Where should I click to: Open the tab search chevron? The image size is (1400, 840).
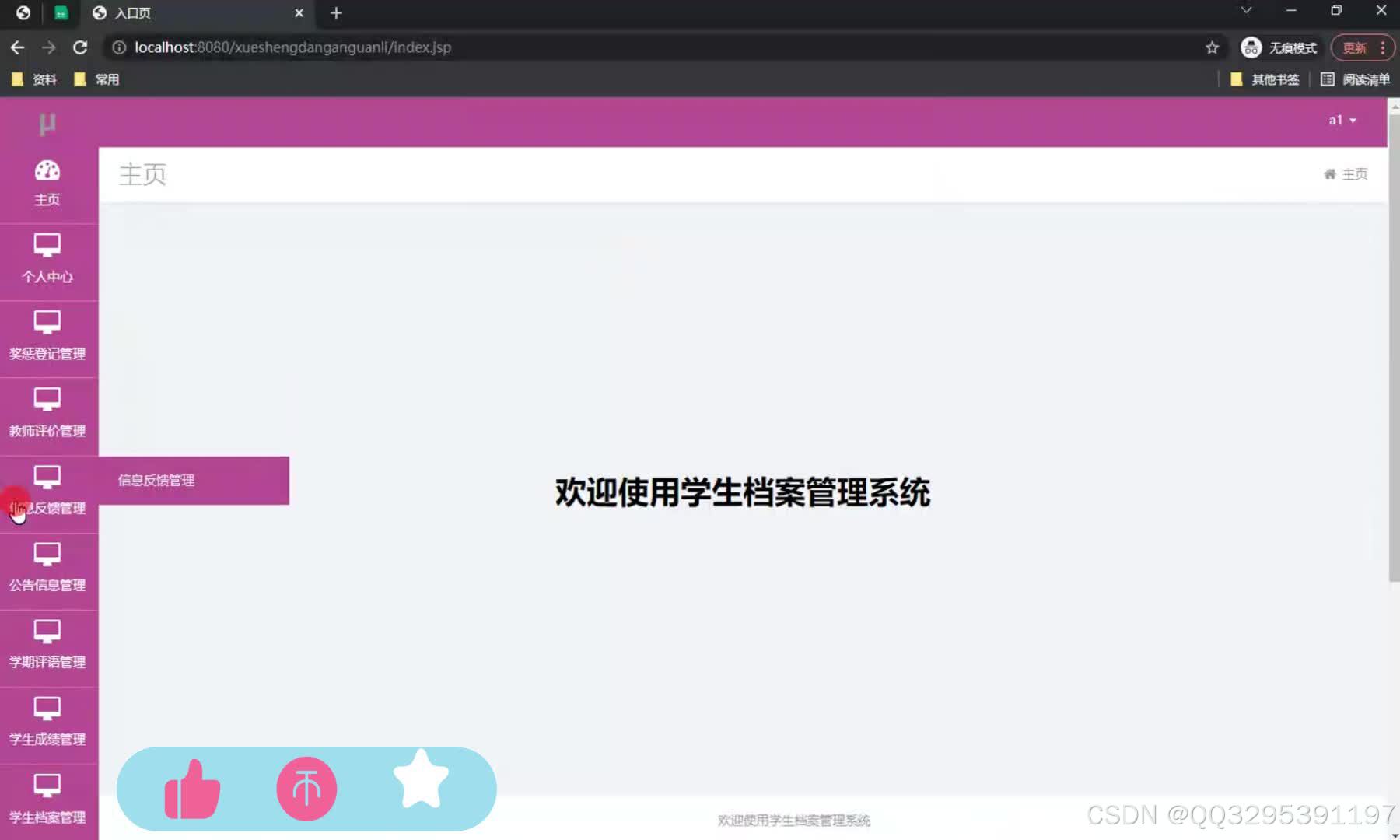coord(1246,11)
